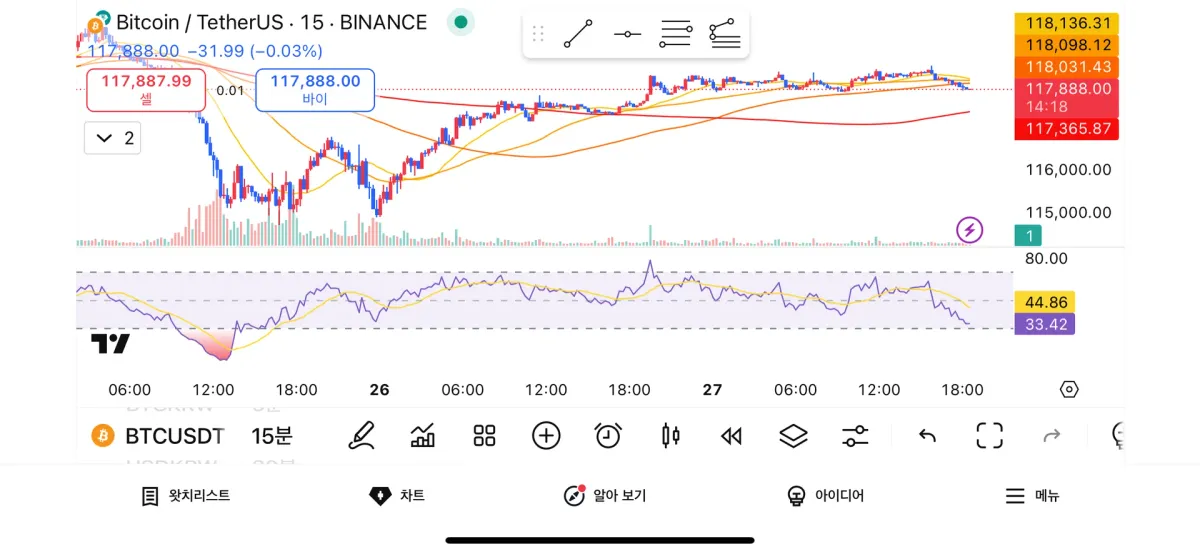Open the layout grid icon
This screenshot has width=1200, height=554.
pos(485,435)
